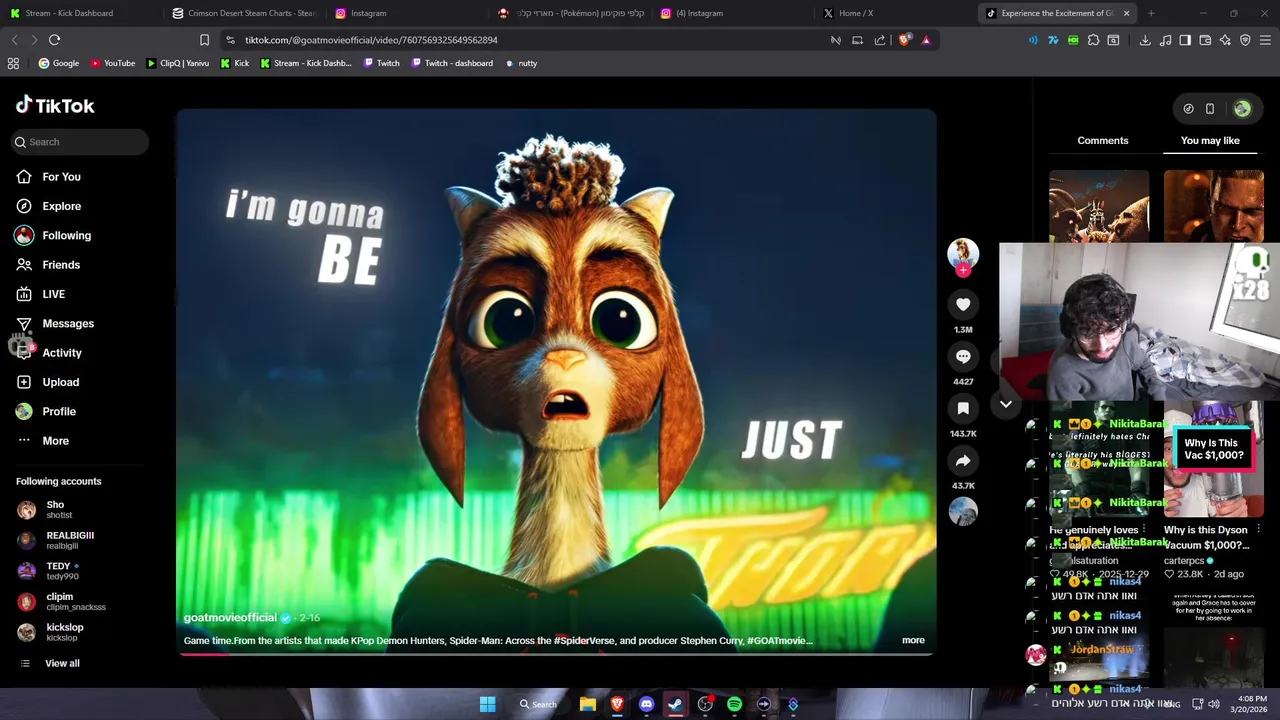
Task: Open browser extensions puzzle icon
Action: click(1093, 40)
